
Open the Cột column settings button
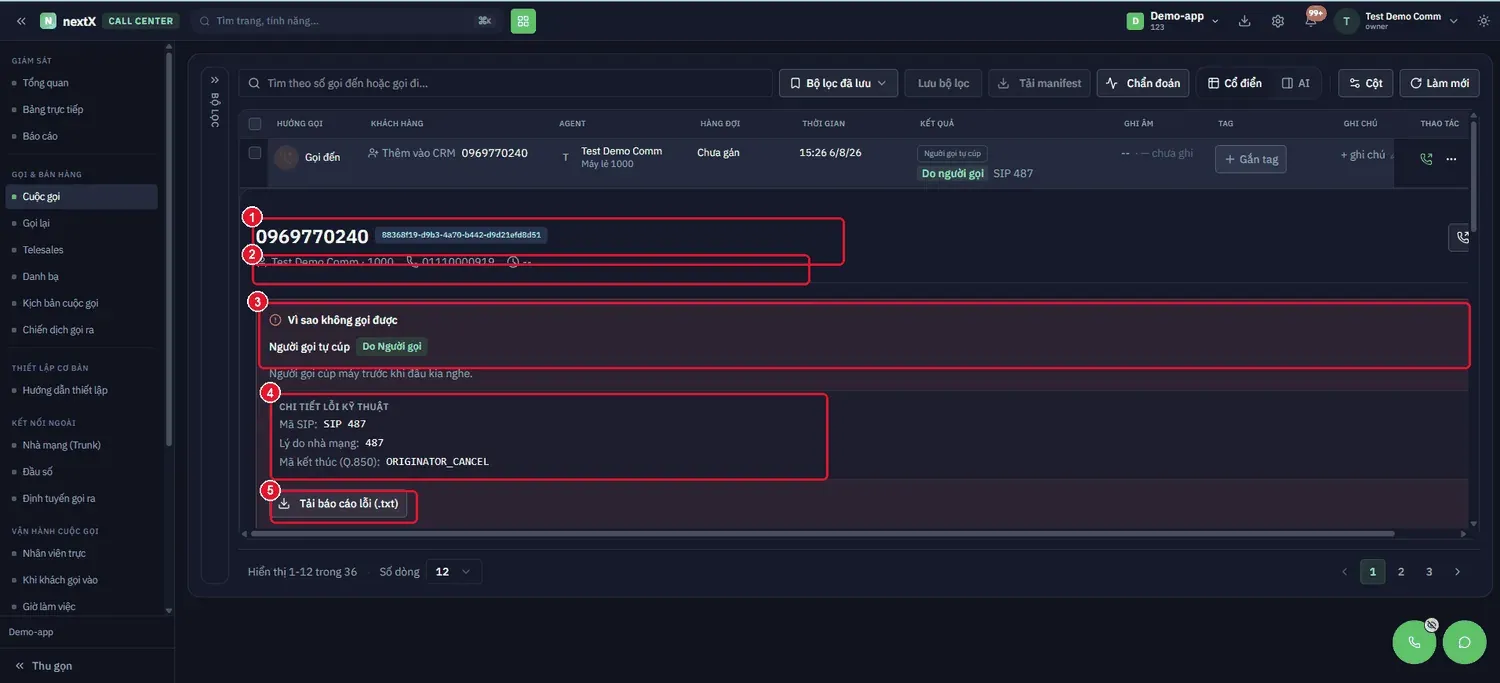(x=1366, y=83)
